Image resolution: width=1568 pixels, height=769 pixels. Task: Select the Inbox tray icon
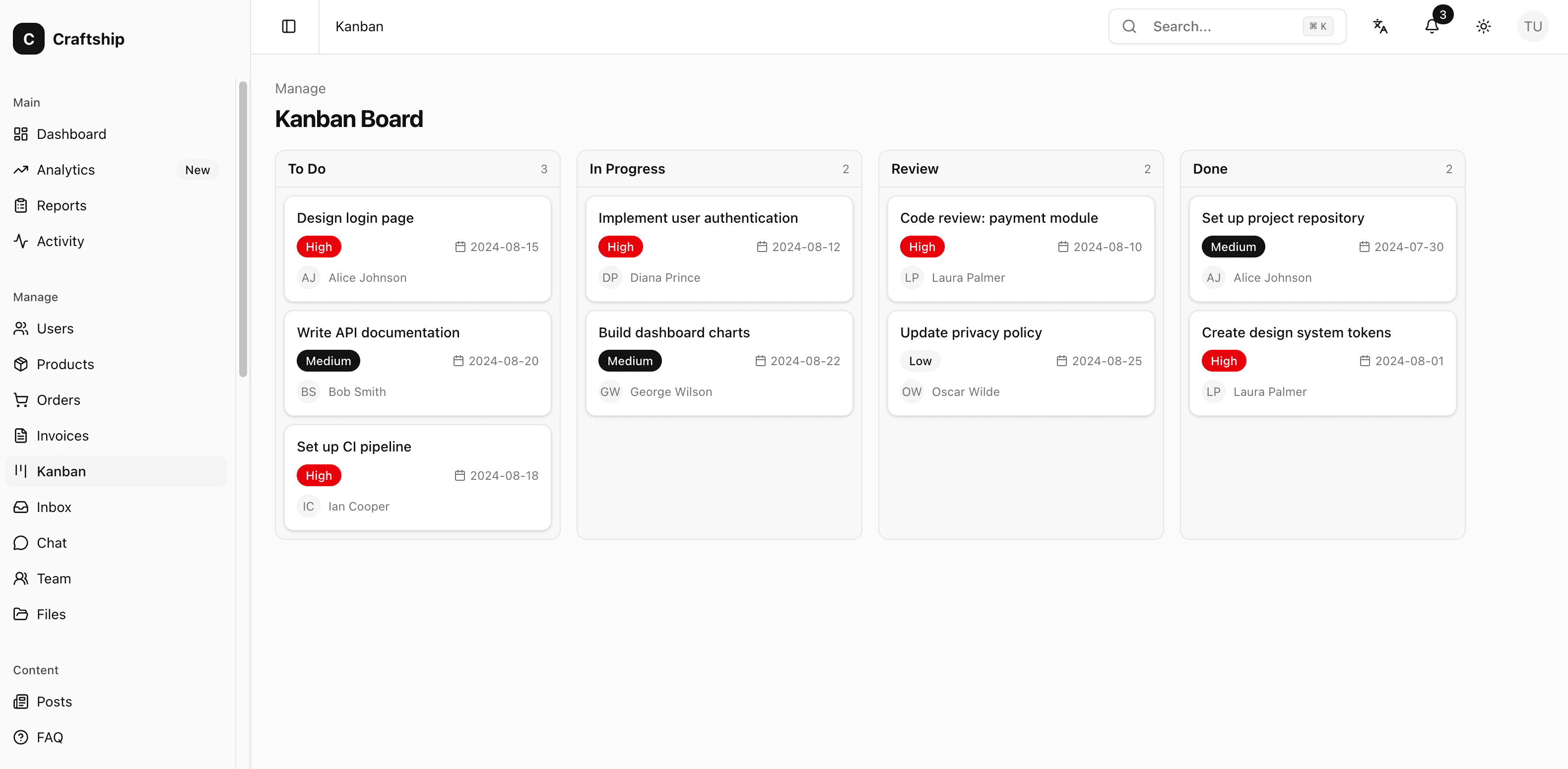[x=21, y=507]
